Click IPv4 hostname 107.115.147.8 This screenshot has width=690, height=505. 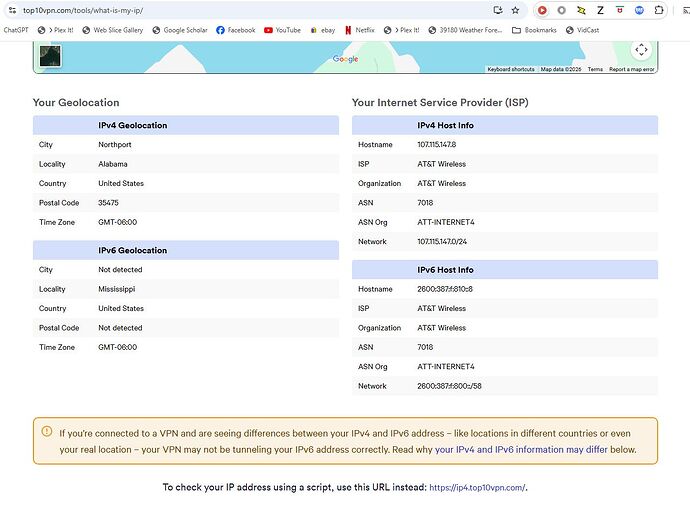[x=437, y=145]
